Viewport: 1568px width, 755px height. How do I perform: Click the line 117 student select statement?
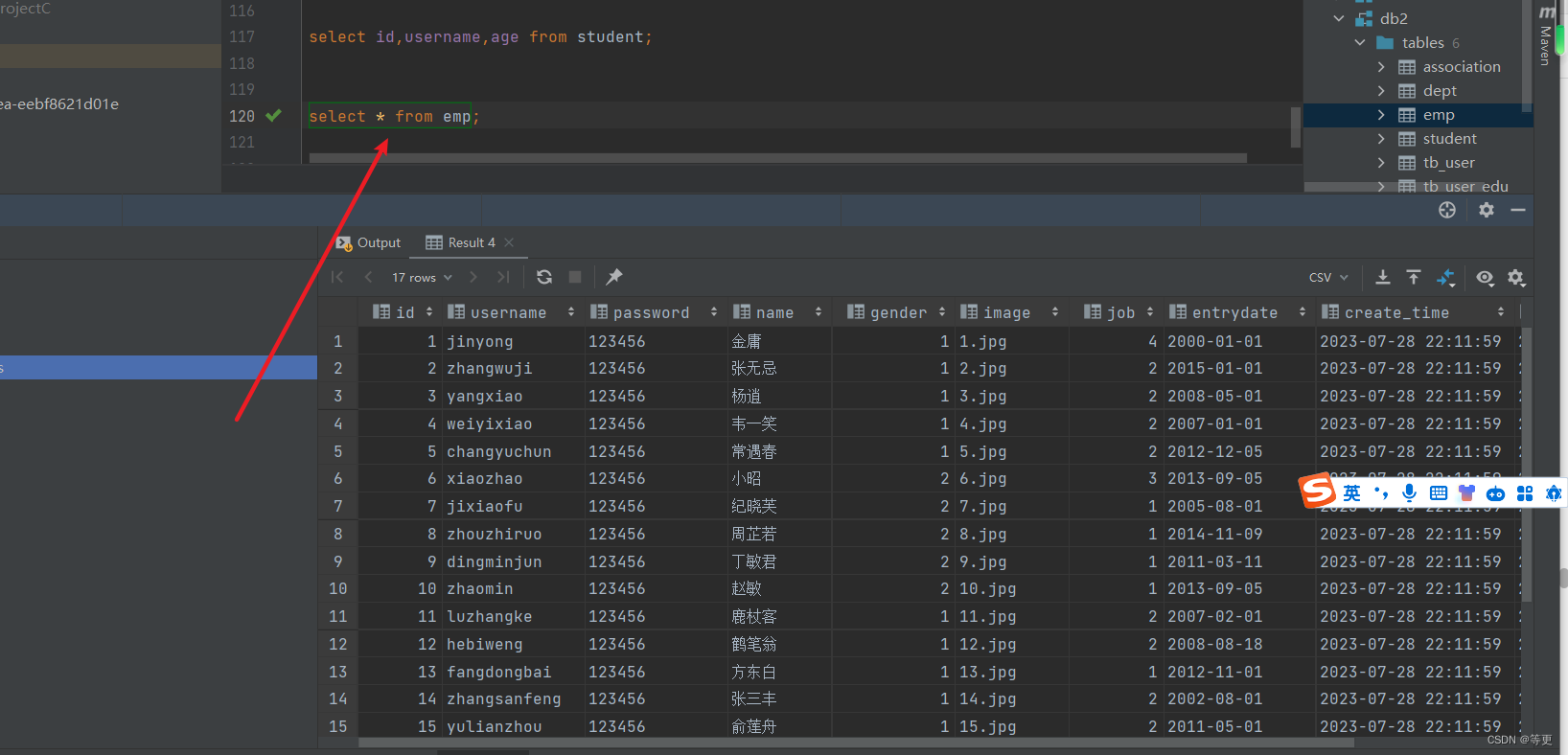(x=480, y=37)
